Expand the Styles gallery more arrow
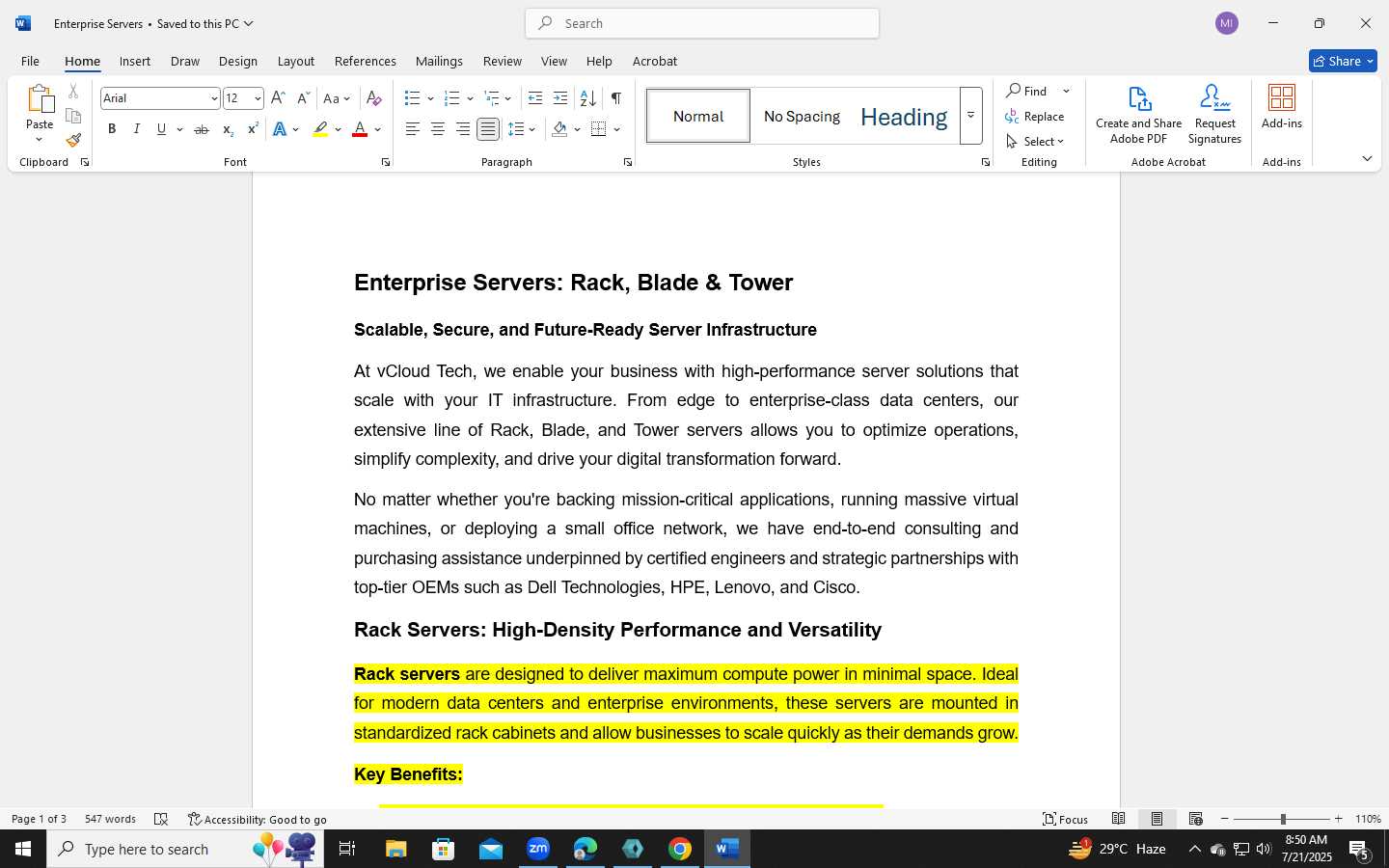Screen dimensions: 1389x868 pos(971,116)
